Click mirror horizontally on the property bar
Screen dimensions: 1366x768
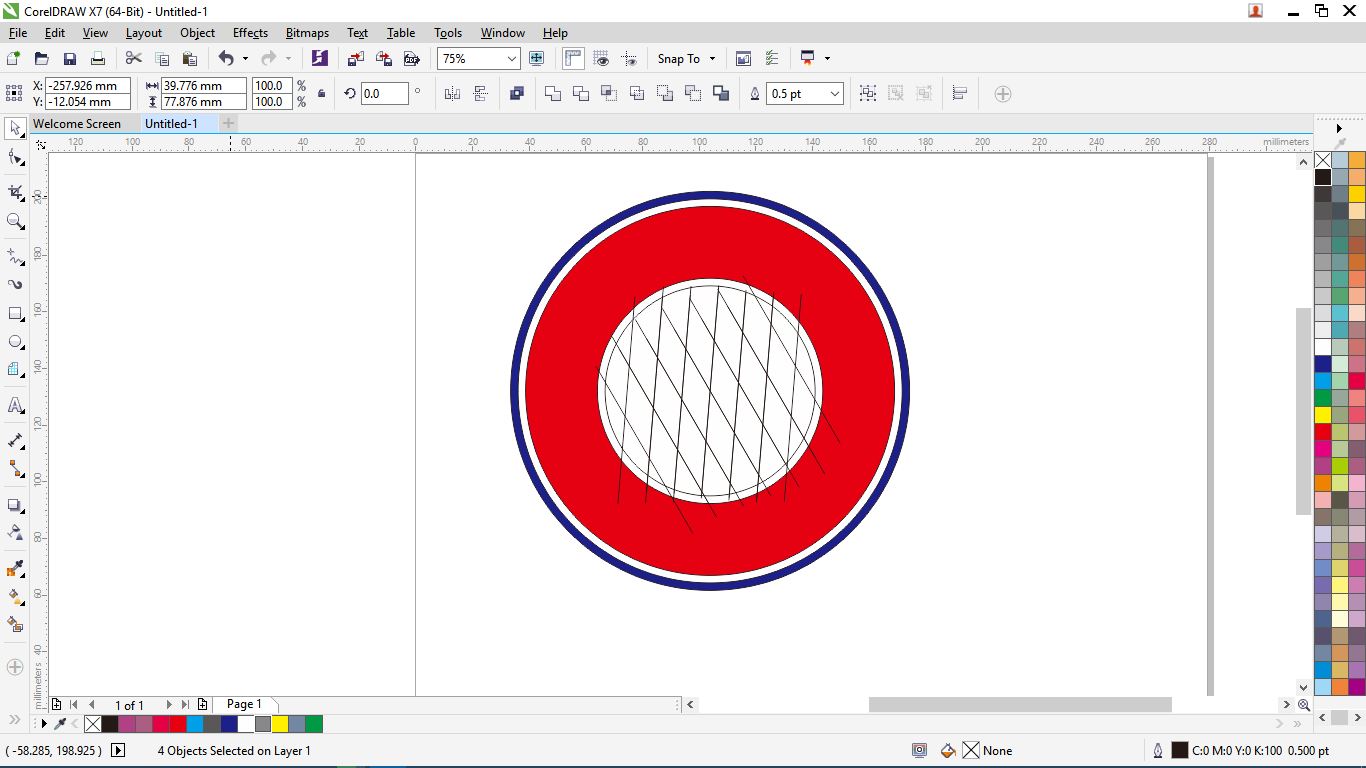point(452,93)
